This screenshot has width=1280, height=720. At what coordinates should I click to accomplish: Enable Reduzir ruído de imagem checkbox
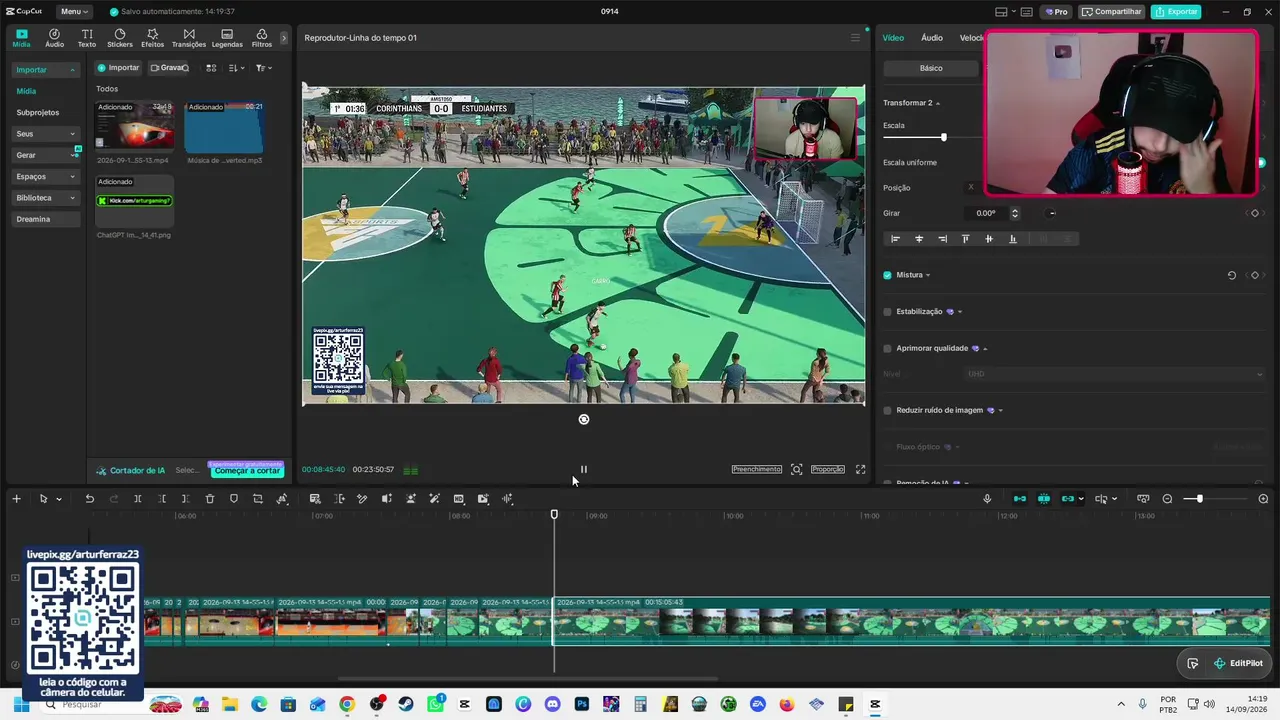[887, 410]
